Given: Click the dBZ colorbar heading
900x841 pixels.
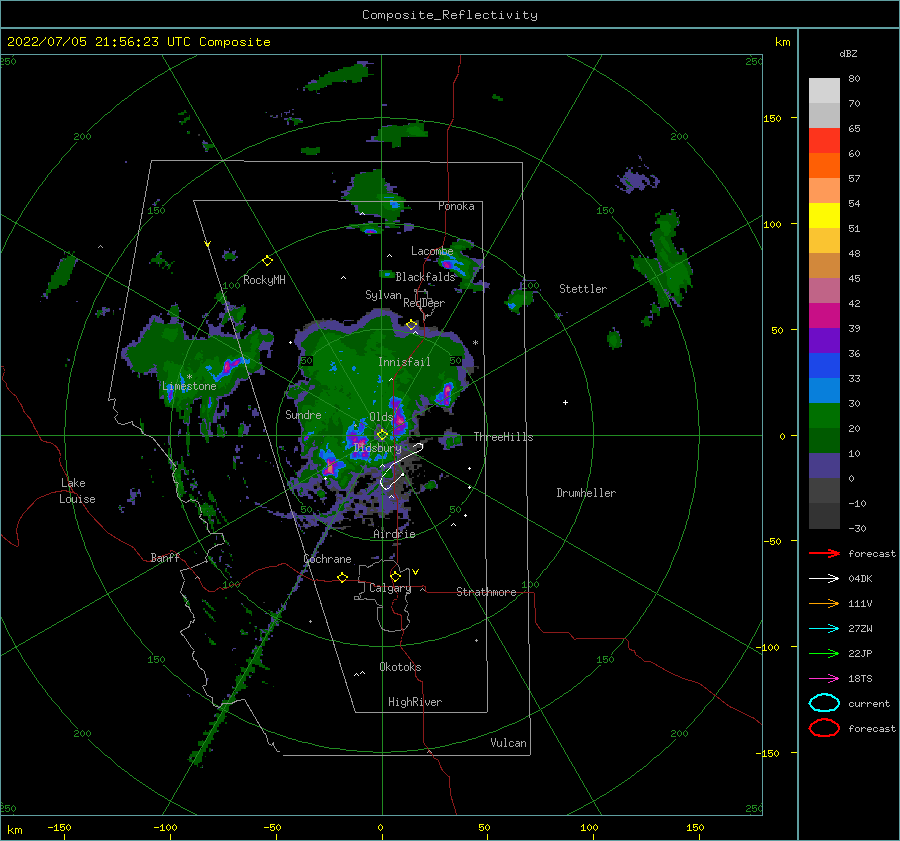Looking at the screenshot, I should (848, 54).
